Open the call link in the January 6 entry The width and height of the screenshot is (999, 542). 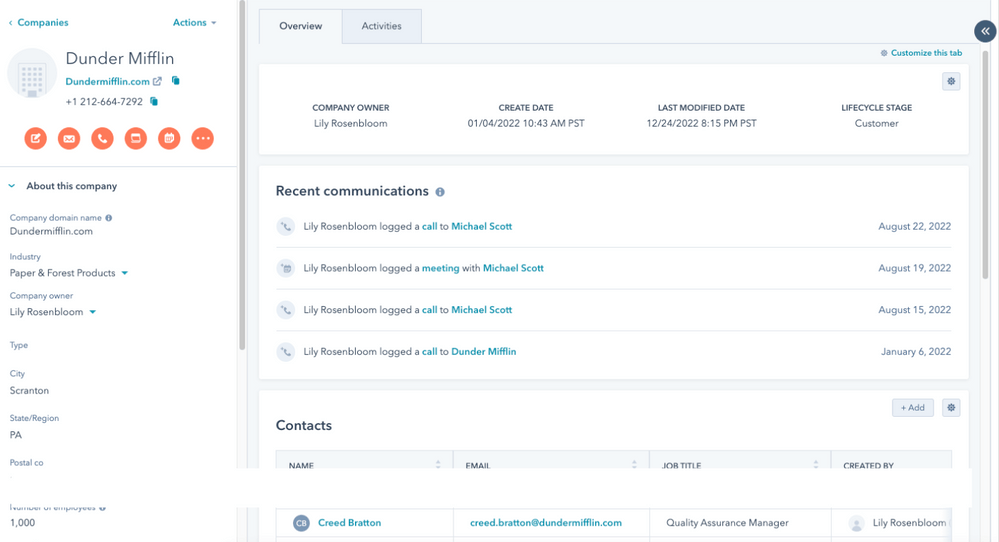tap(429, 352)
